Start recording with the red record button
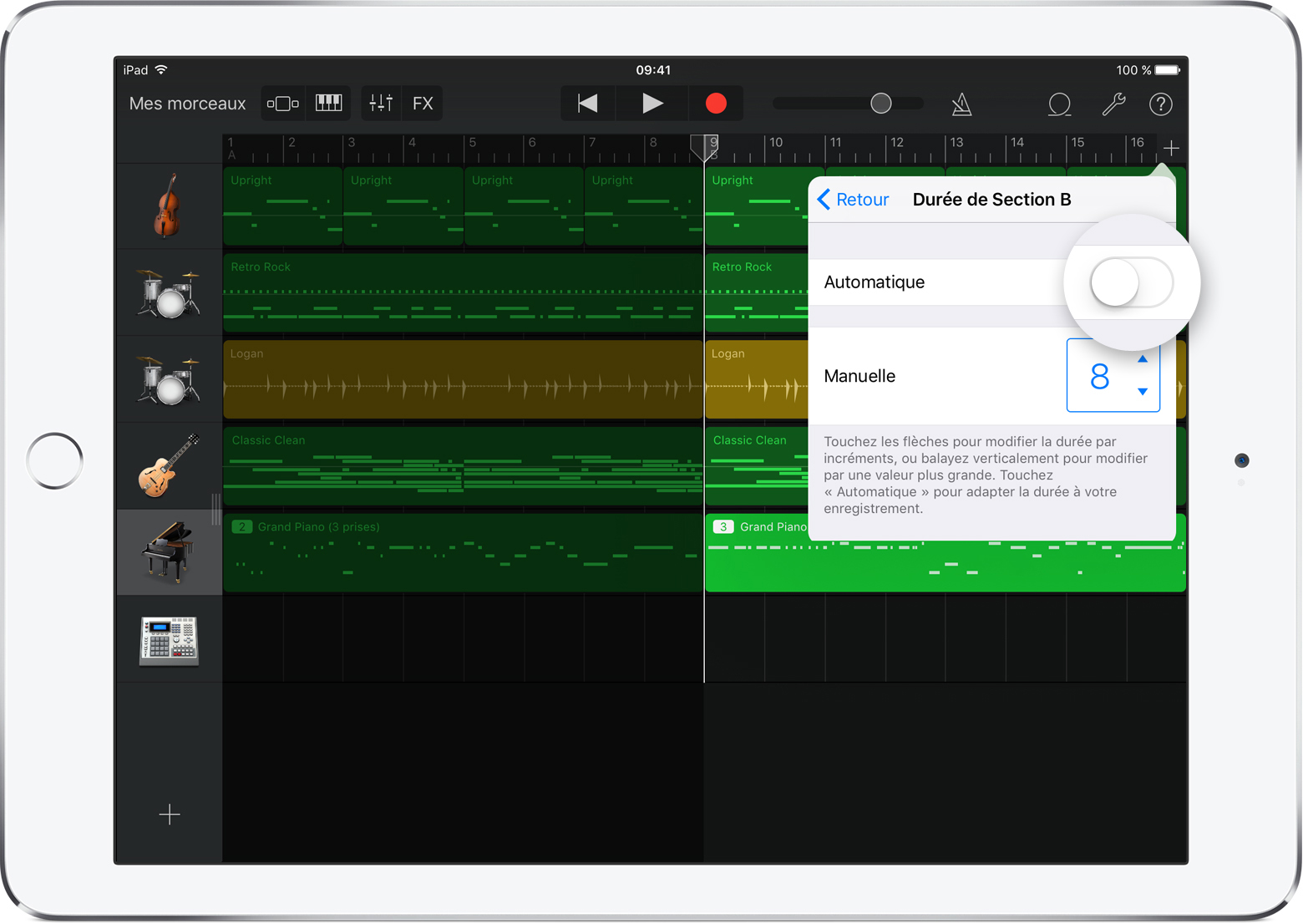This screenshot has width=1303, height=924. (715, 103)
